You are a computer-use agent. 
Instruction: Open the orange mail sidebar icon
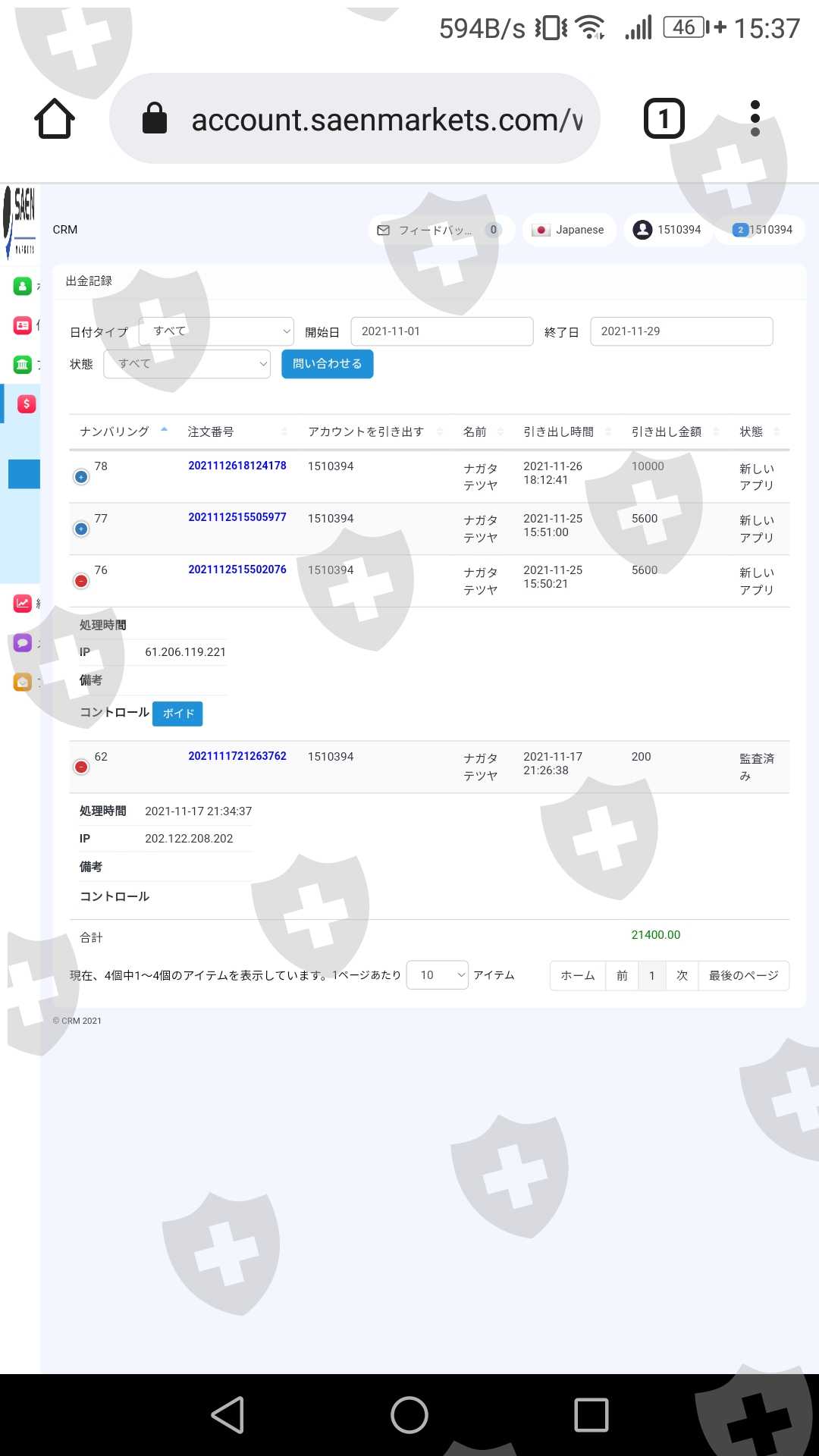(x=22, y=682)
